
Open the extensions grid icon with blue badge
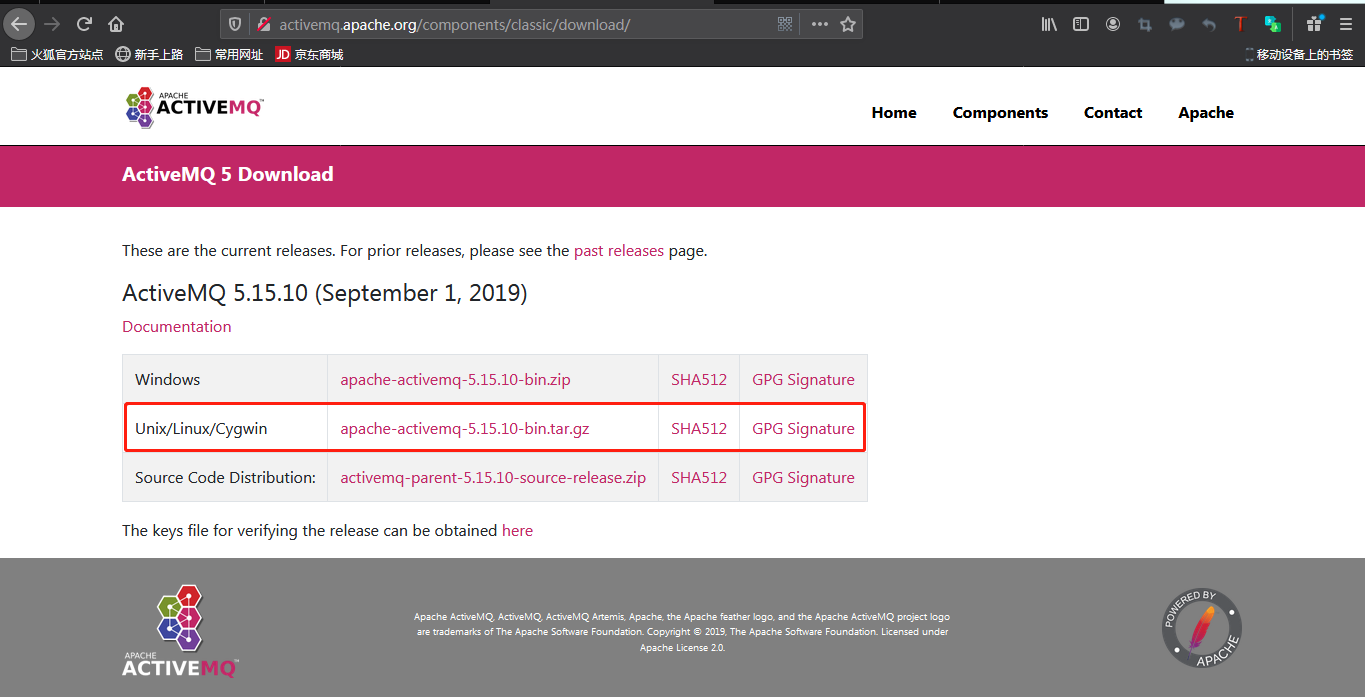[1315, 24]
